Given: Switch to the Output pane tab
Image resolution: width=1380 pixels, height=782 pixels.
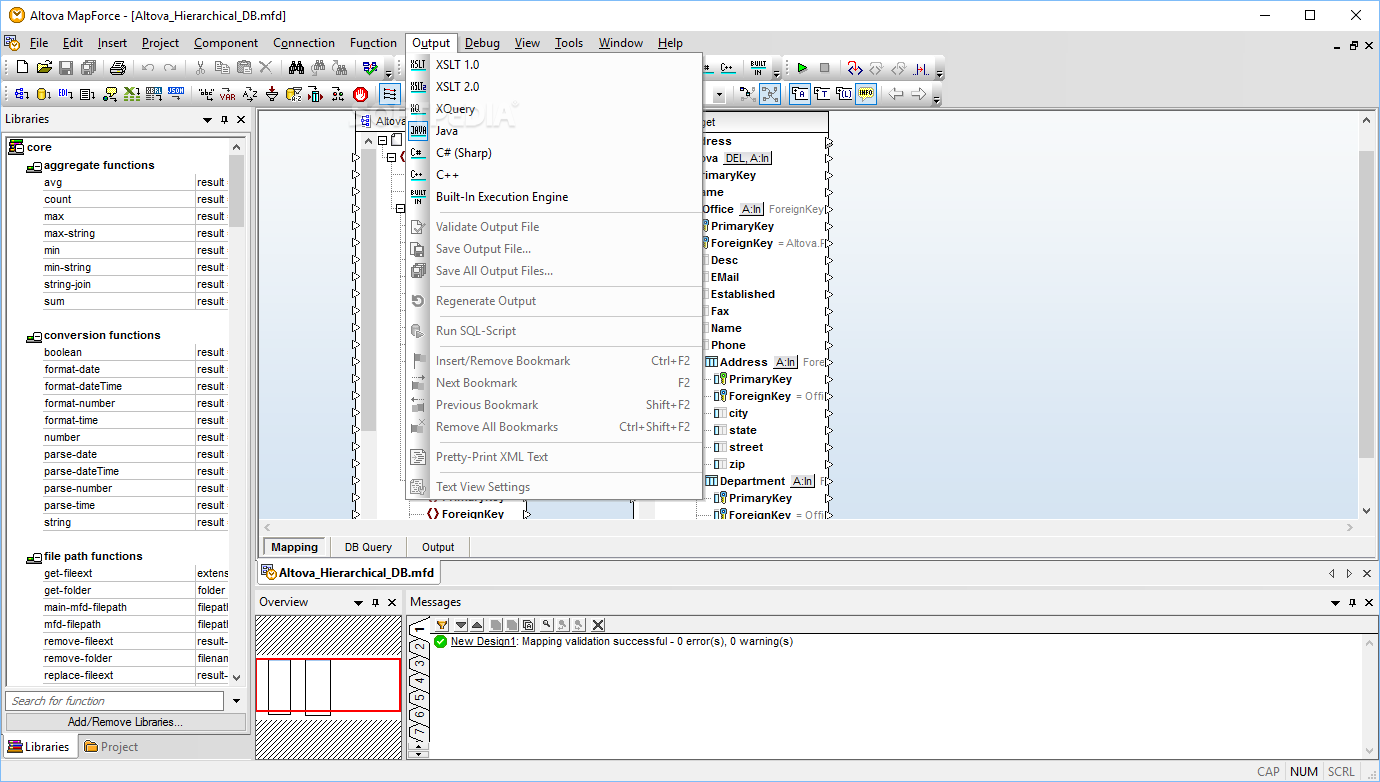Looking at the screenshot, I should (x=438, y=547).
